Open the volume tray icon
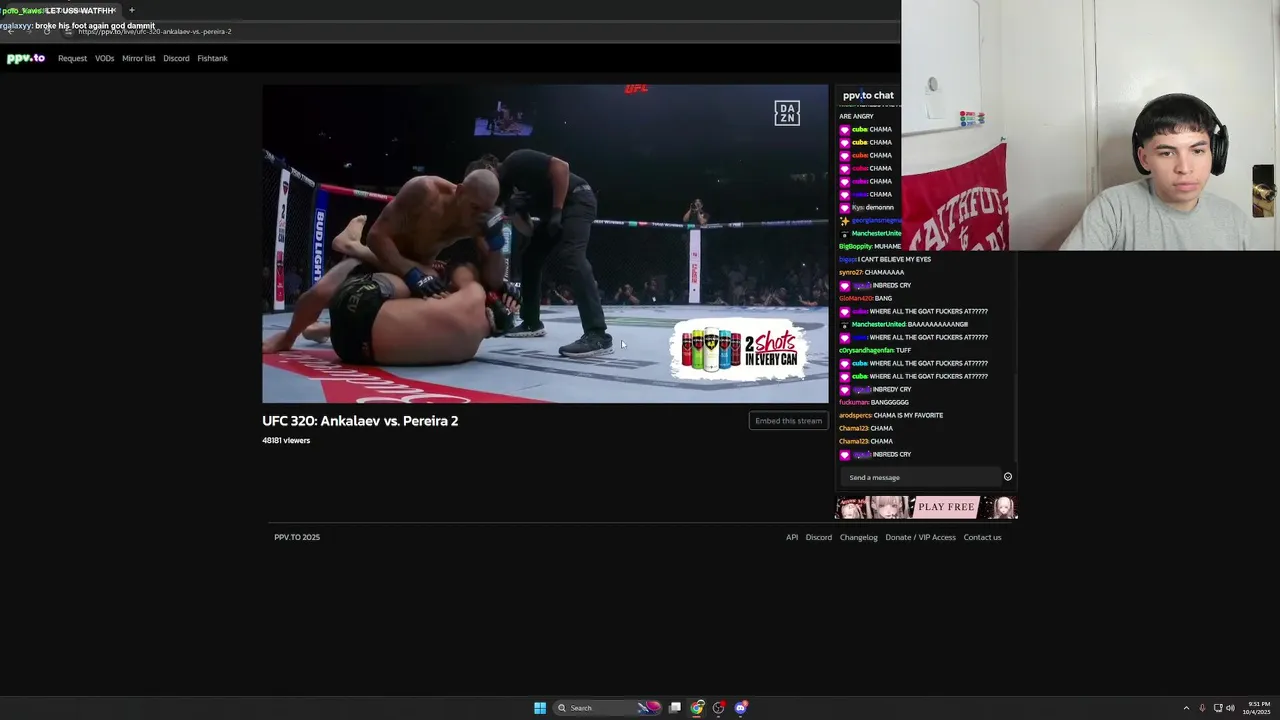This screenshot has width=1280, height=720. (1230, 708)
